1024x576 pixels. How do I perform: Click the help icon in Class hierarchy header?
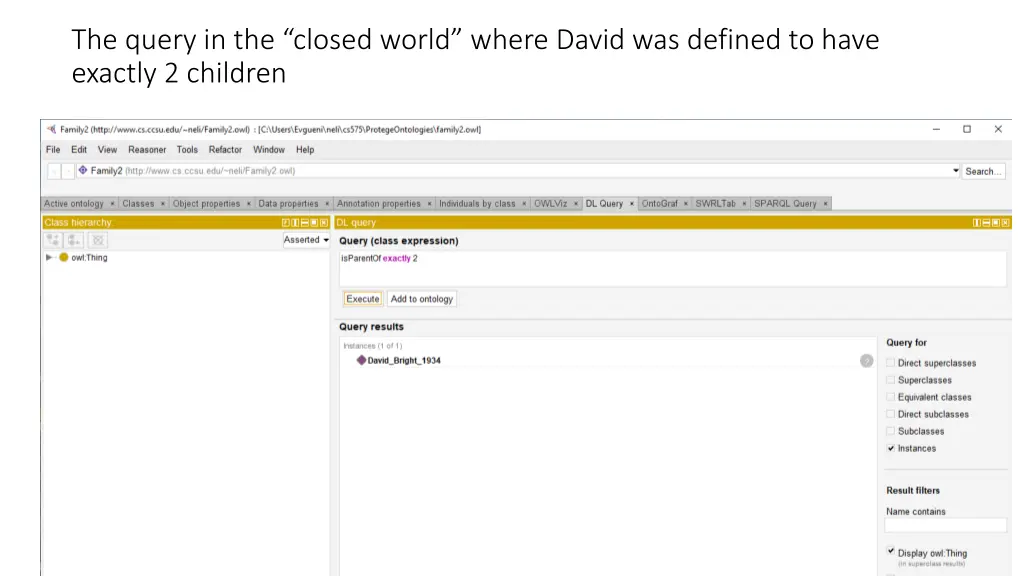pos(285,223)
